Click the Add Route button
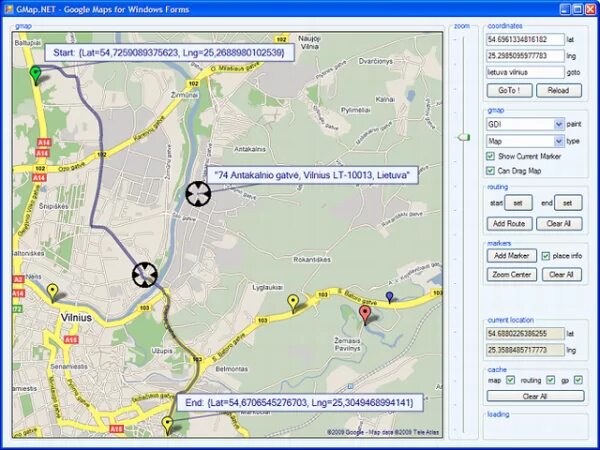The width and height of the screenshot is (600, 450). point(509,223)
